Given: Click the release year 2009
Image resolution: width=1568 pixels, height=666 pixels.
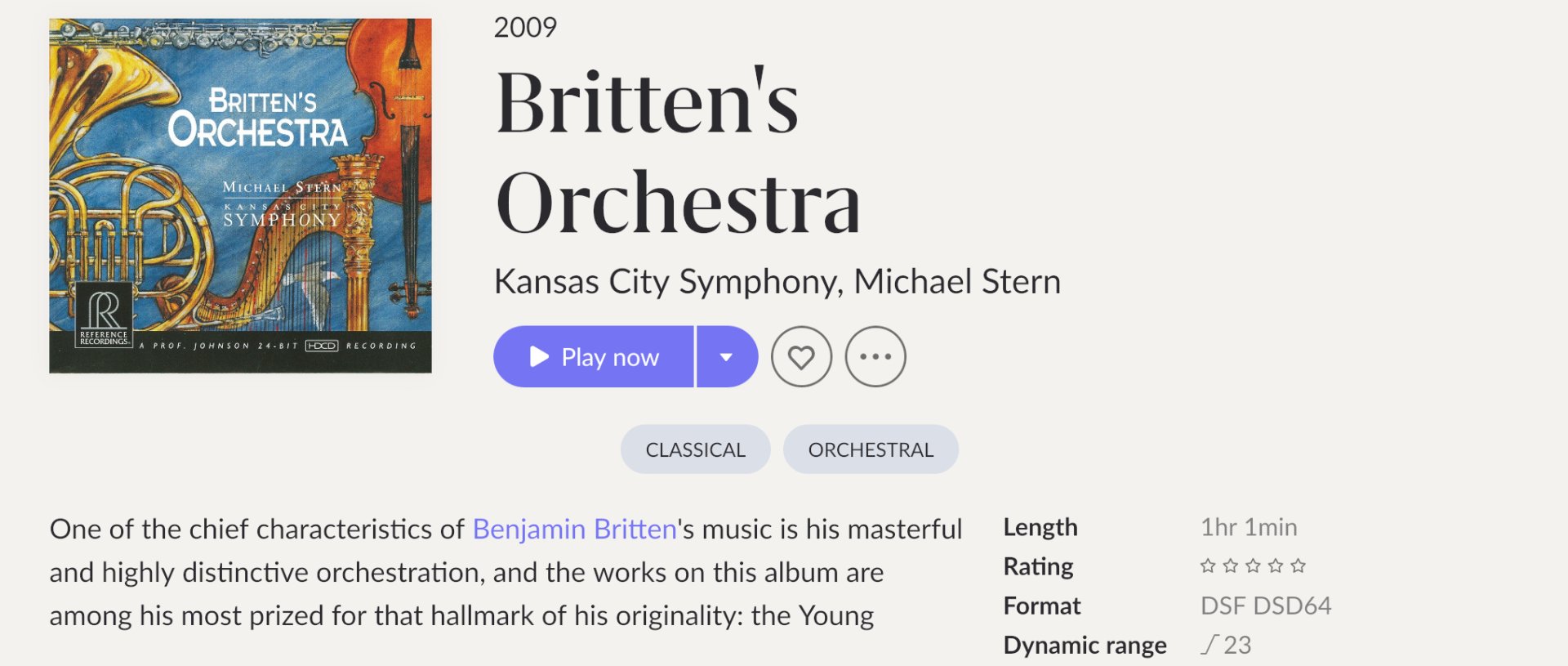Looking at the screenshot, I should pyautogui.click(x=525, y=28).
